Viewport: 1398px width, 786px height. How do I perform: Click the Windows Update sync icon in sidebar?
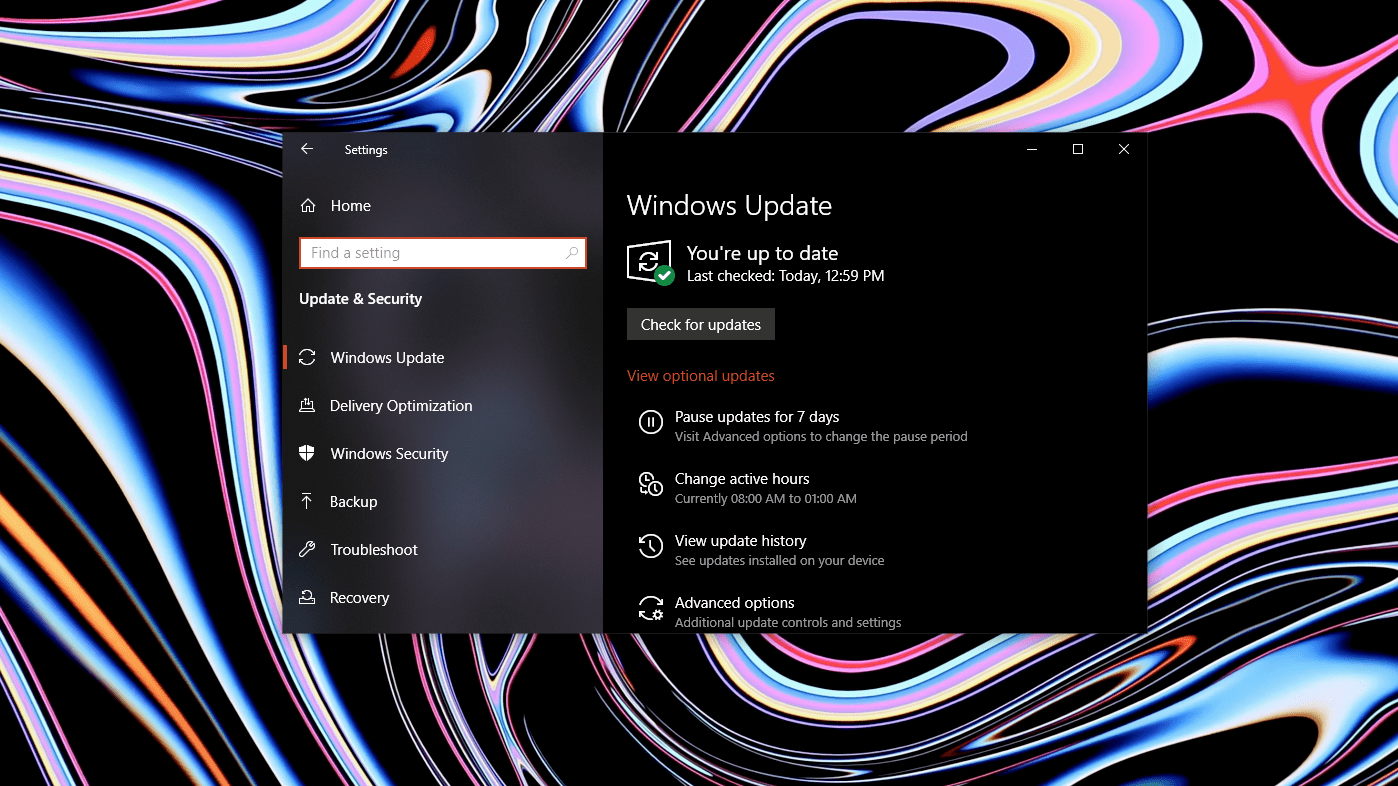308,357
